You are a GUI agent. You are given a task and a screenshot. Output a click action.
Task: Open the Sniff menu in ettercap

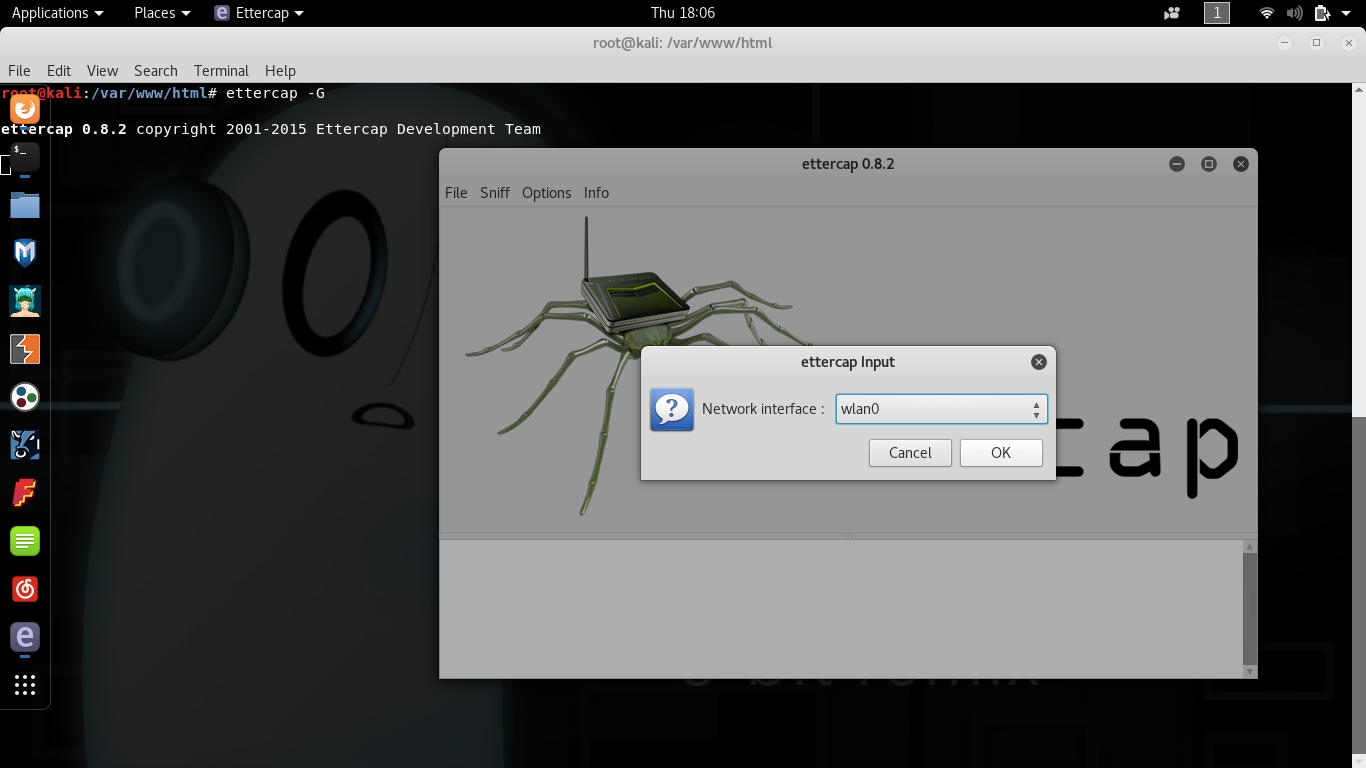click(x=495, y=193)
